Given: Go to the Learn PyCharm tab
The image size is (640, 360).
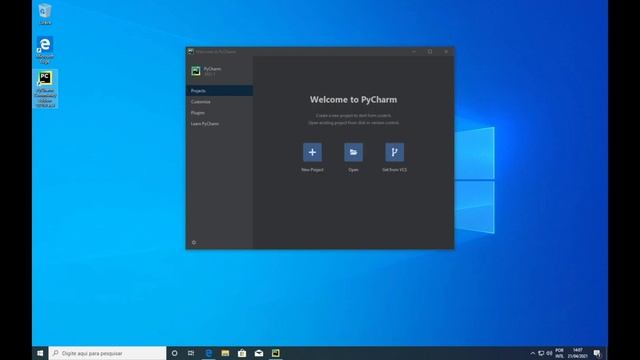Looking at the screenshot, I should point(220,124).
